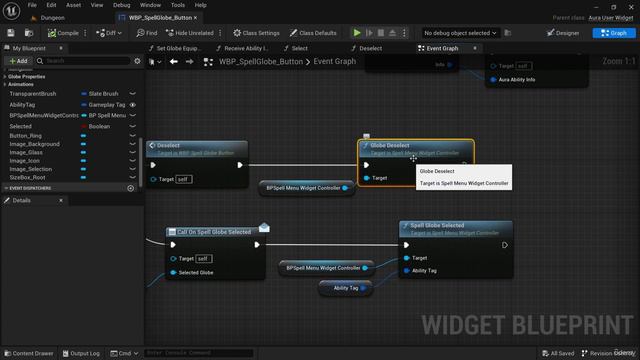Toggle Image_Selection variable visibility
The width and height of the screenshot is (640, 360).
pyautogui.click(x=133, y=169)
